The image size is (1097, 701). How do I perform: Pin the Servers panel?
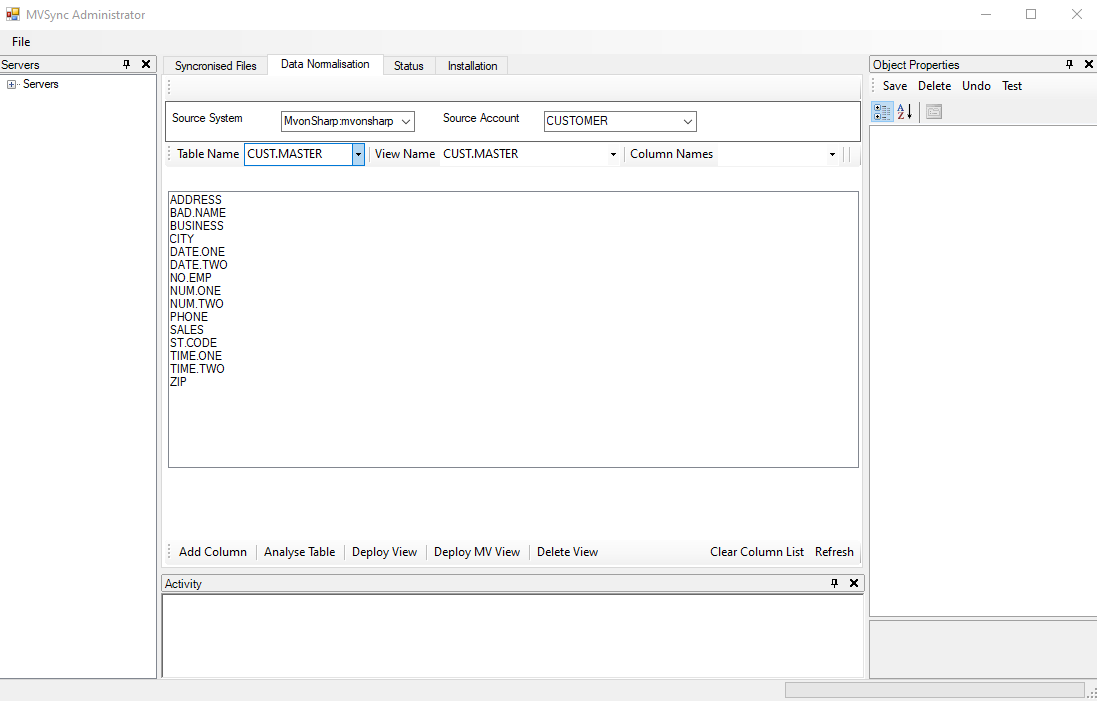point(127,64)
